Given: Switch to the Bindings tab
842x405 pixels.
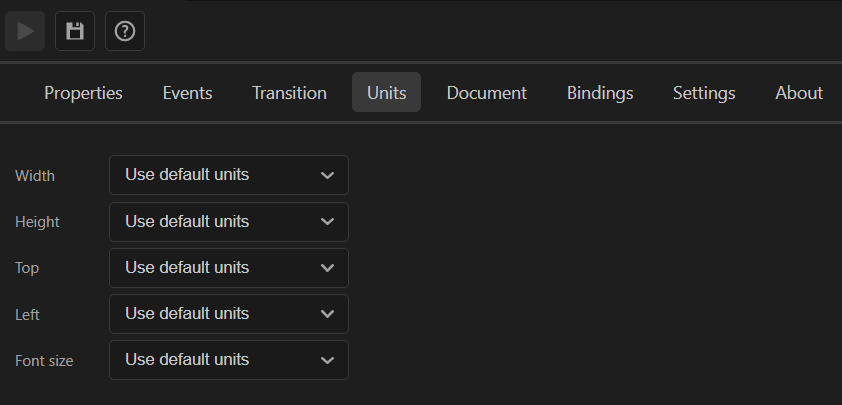Looking at the screenshot, I should (x=600, y=92).
